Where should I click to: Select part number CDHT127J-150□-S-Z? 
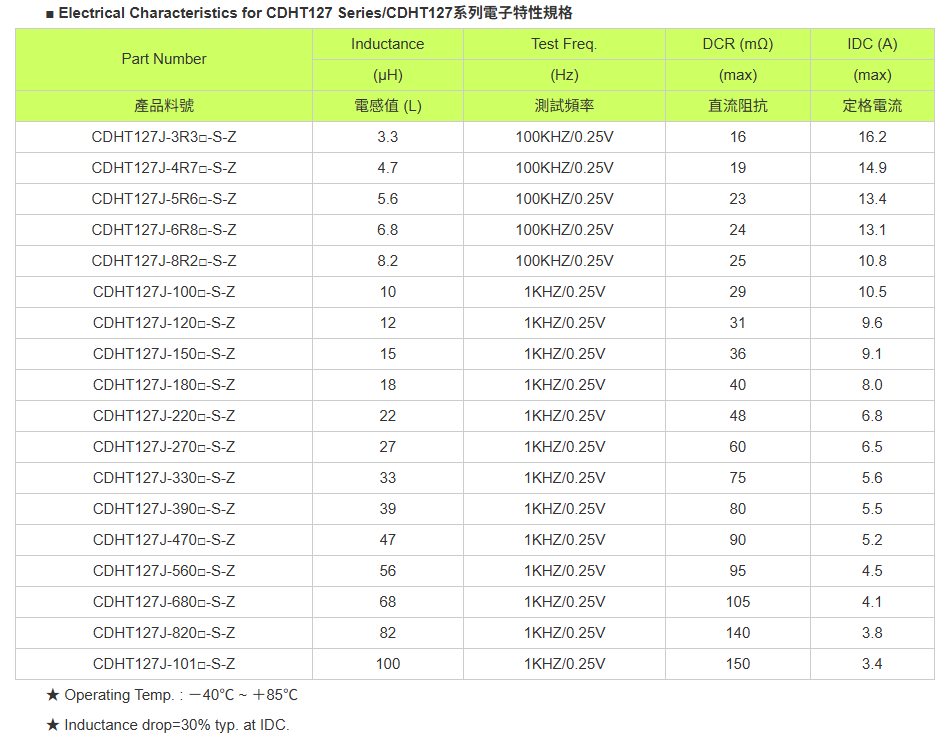coord(164,353)
